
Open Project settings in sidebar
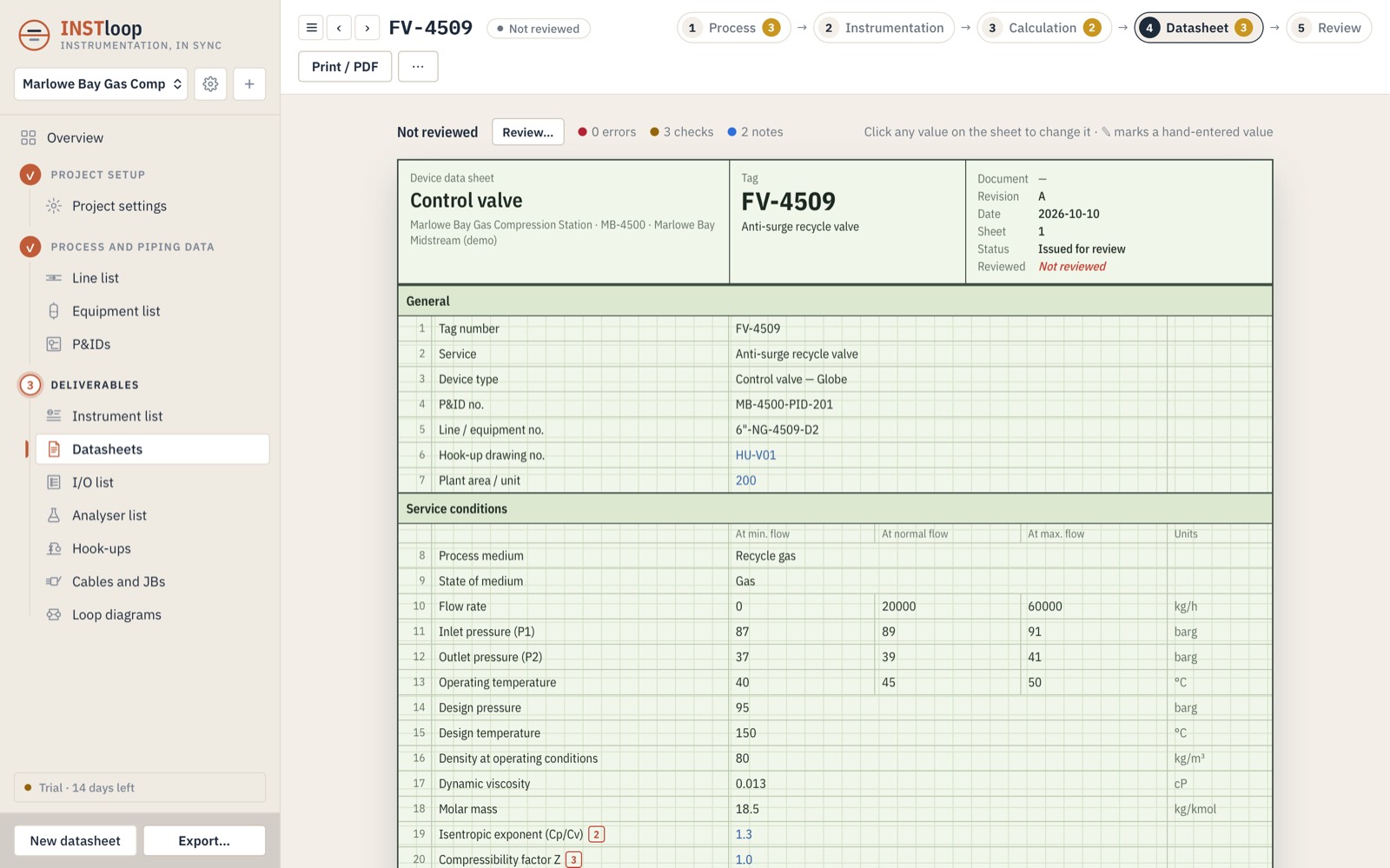[152, 206]
